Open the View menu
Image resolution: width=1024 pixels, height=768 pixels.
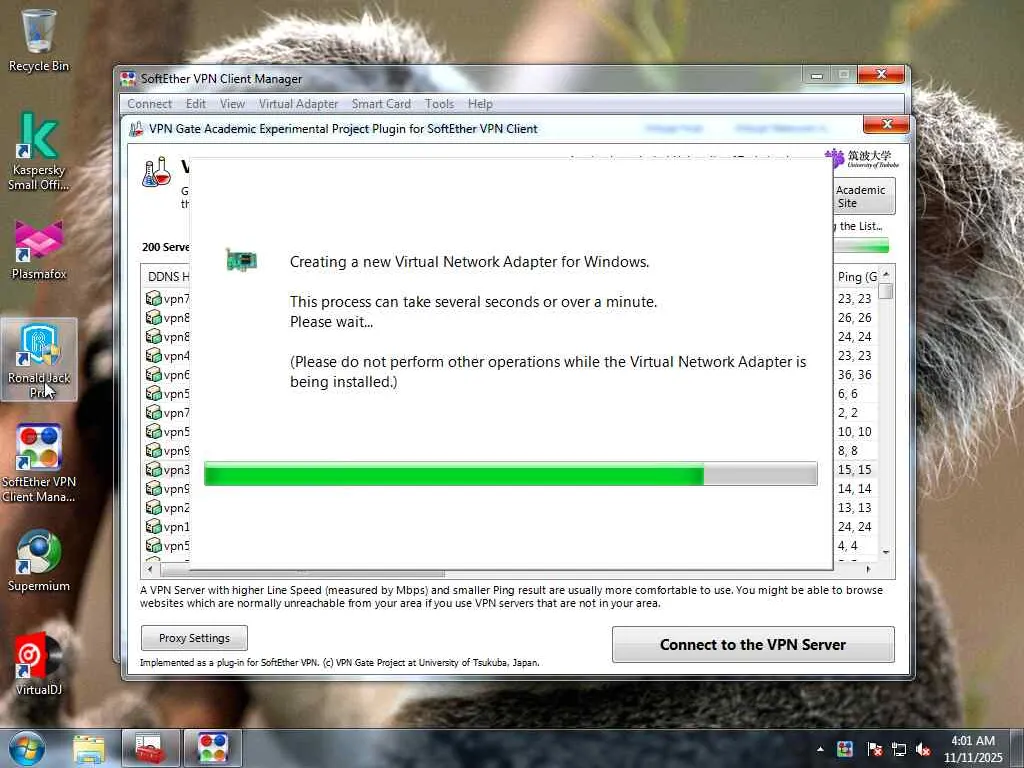click(x=232, y=104)
